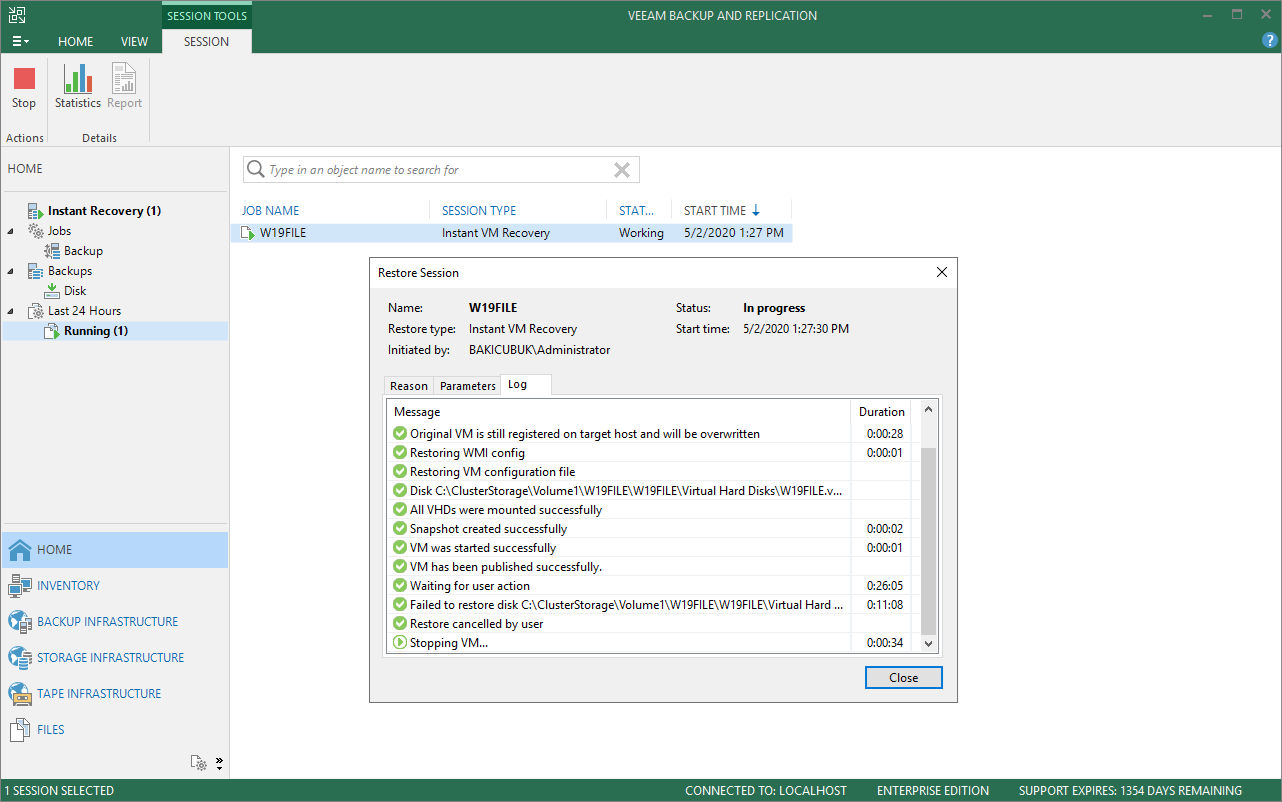Open the INVENTORY view
The width and height of the screenshot is (1282, 802).
(x=115, y=586)
